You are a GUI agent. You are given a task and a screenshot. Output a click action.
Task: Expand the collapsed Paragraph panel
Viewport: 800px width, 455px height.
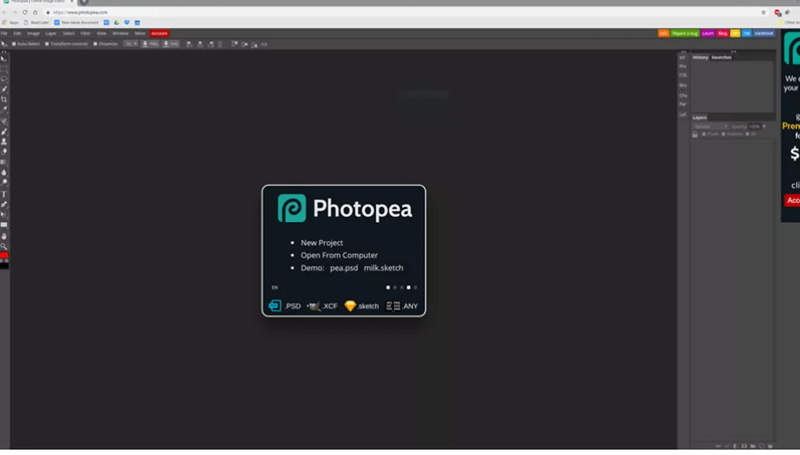pos(683,105)
